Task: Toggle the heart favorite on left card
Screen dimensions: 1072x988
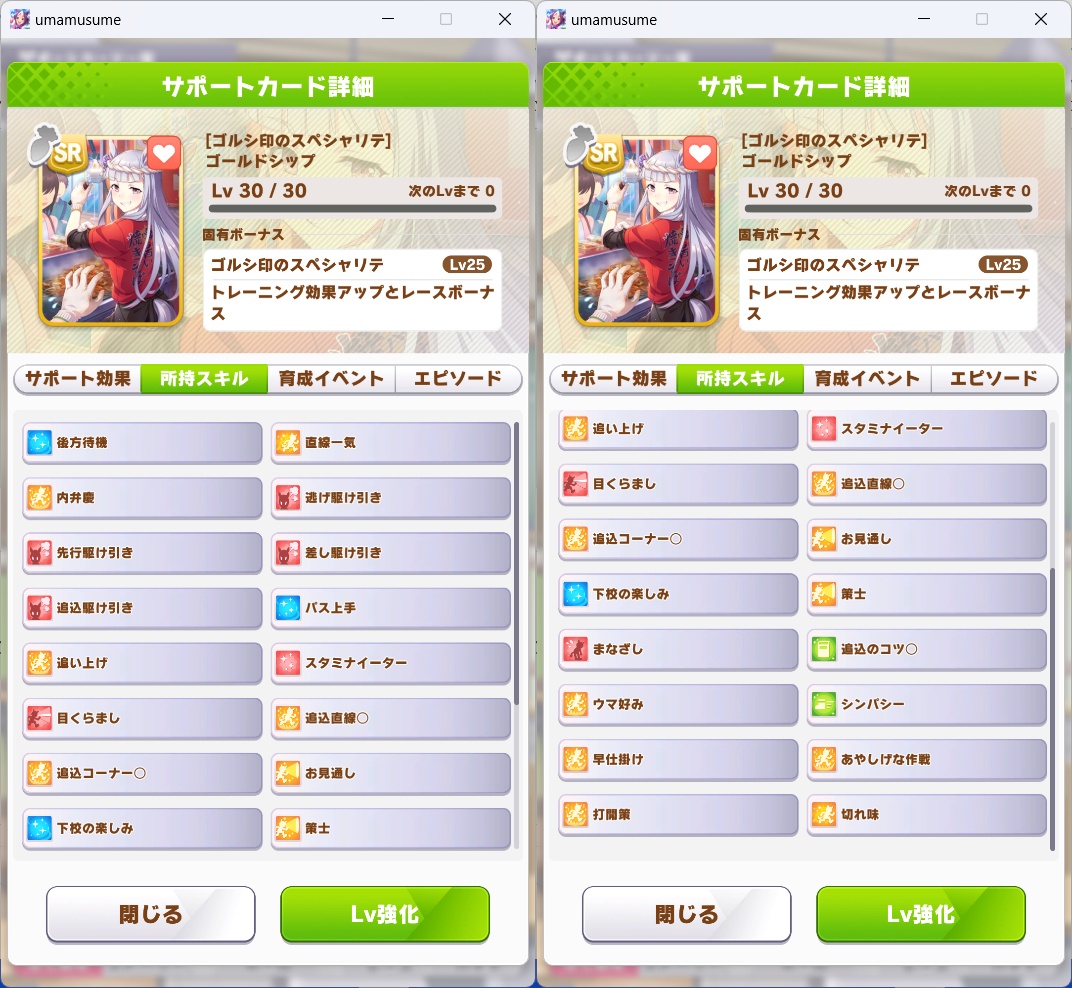Action: (164, 154)
